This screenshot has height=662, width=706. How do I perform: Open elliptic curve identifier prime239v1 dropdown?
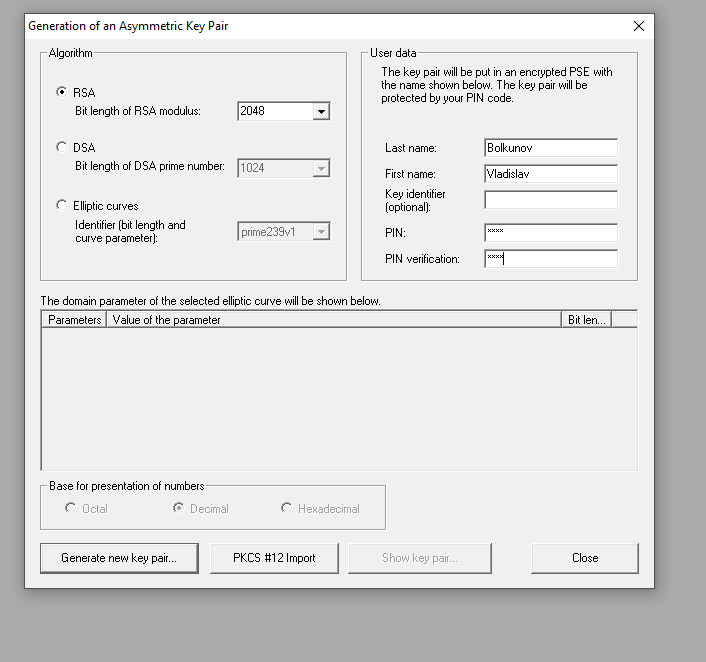tap(321, 232)
